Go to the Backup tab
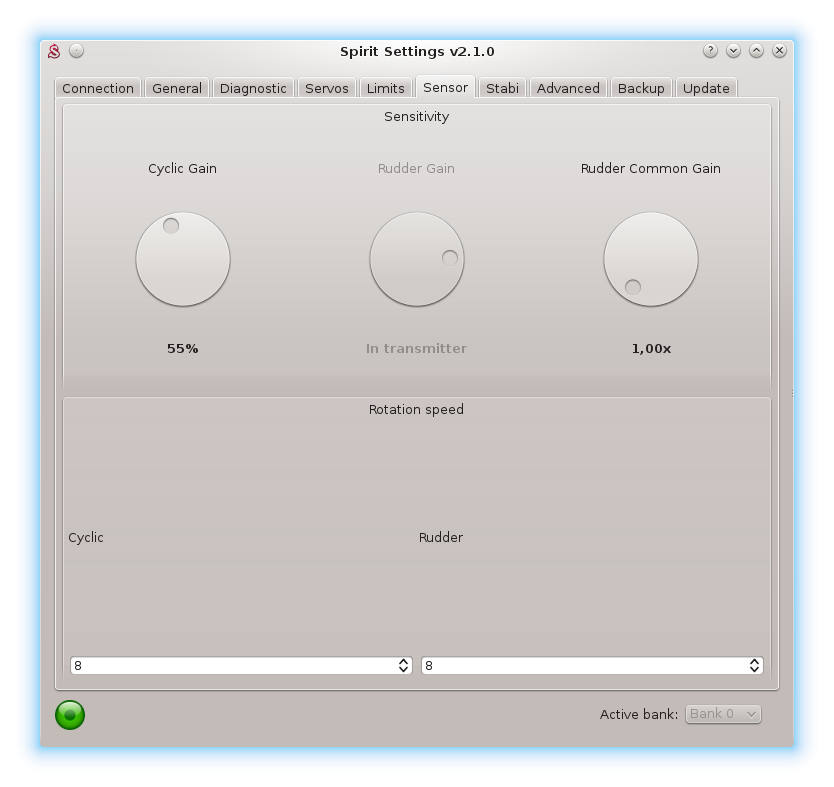Screen dimensions: 834x787 [641, 88]
